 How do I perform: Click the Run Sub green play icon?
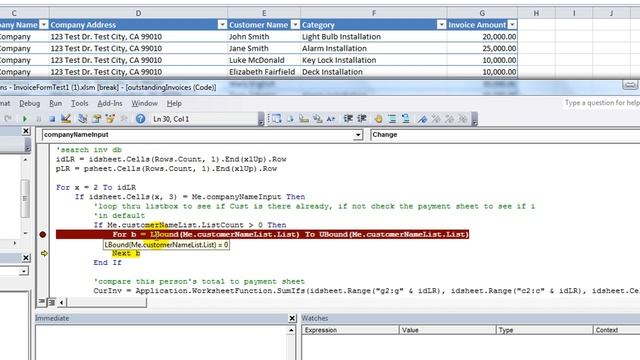click(24, 119)
